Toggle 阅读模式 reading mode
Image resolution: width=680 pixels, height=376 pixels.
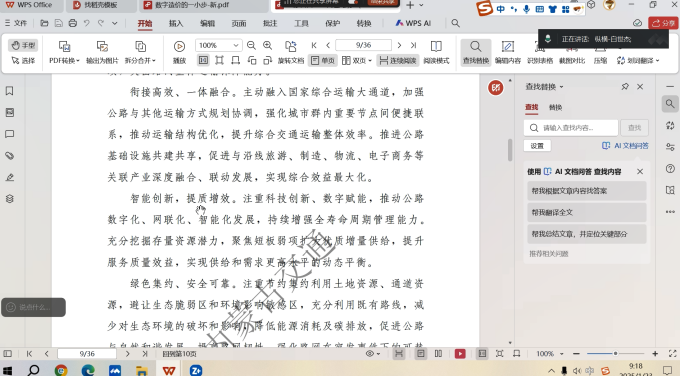click(x=436, y=52)
